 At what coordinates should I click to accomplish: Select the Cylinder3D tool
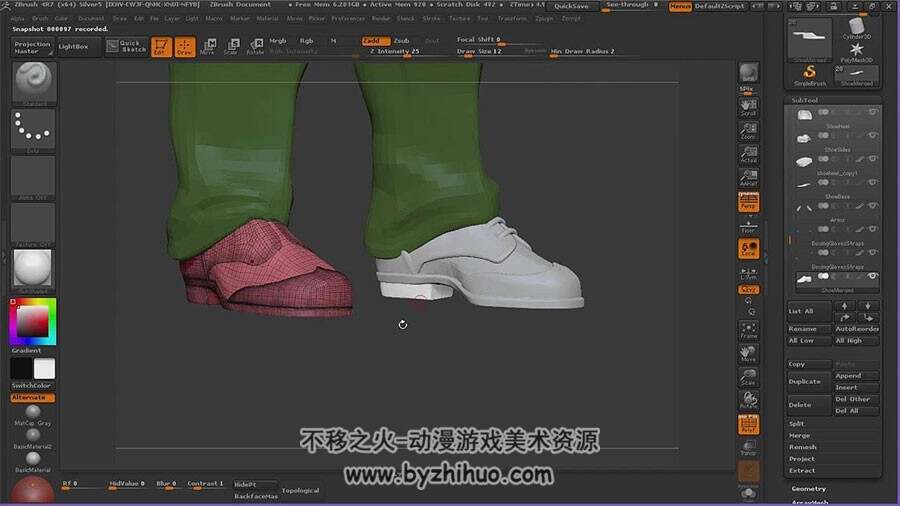856,28
